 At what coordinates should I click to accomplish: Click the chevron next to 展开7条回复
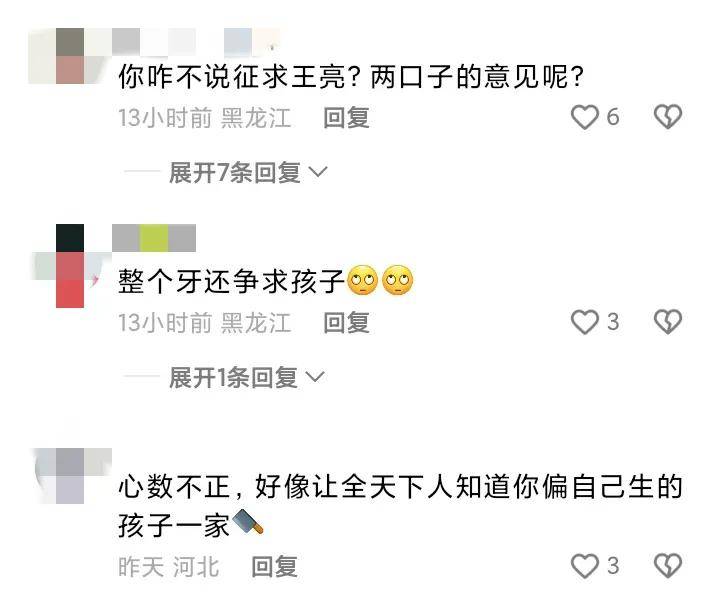tap(318, 172)
